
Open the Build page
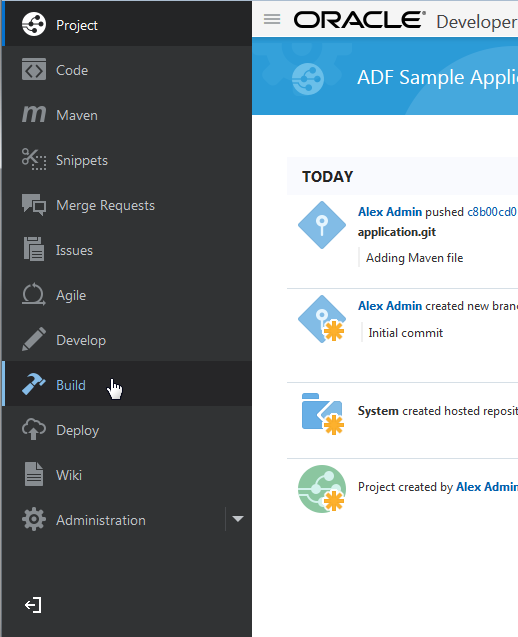(x=127, y=384)
